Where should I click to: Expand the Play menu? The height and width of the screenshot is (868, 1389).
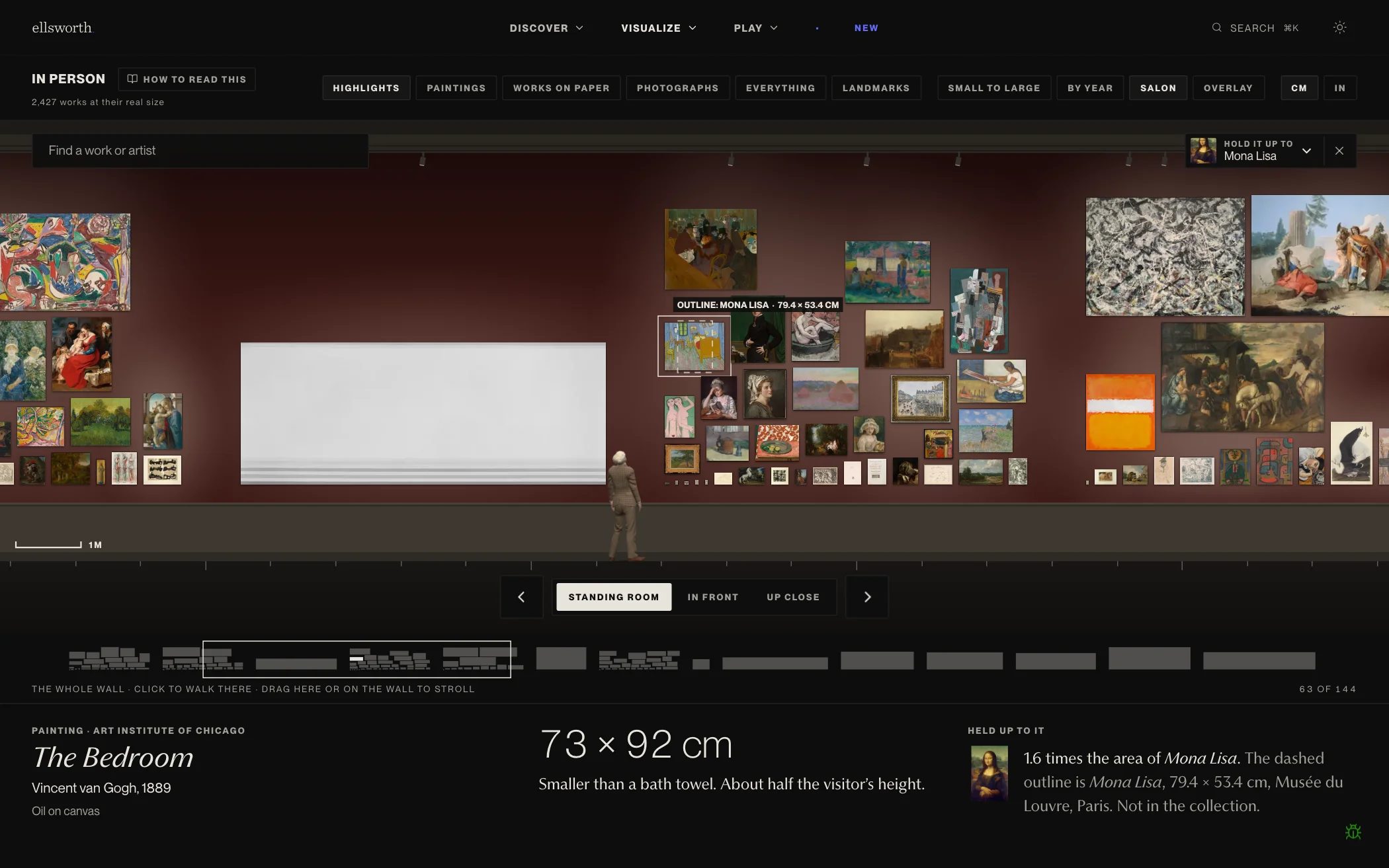755,28
